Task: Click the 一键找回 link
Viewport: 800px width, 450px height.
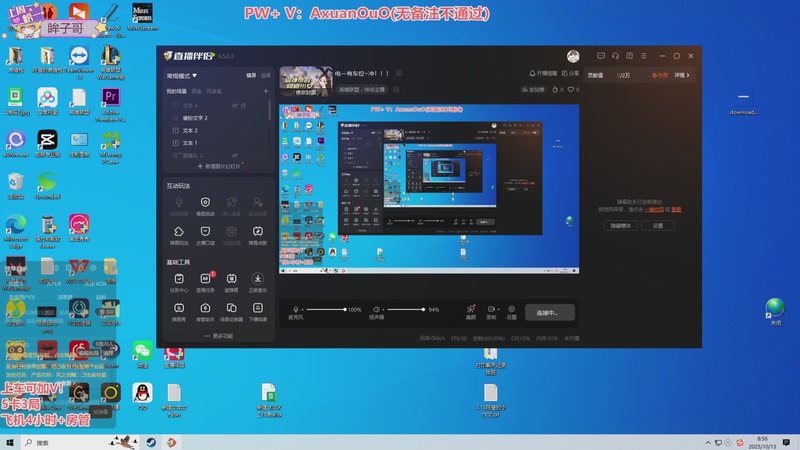Action: (654, 210)
